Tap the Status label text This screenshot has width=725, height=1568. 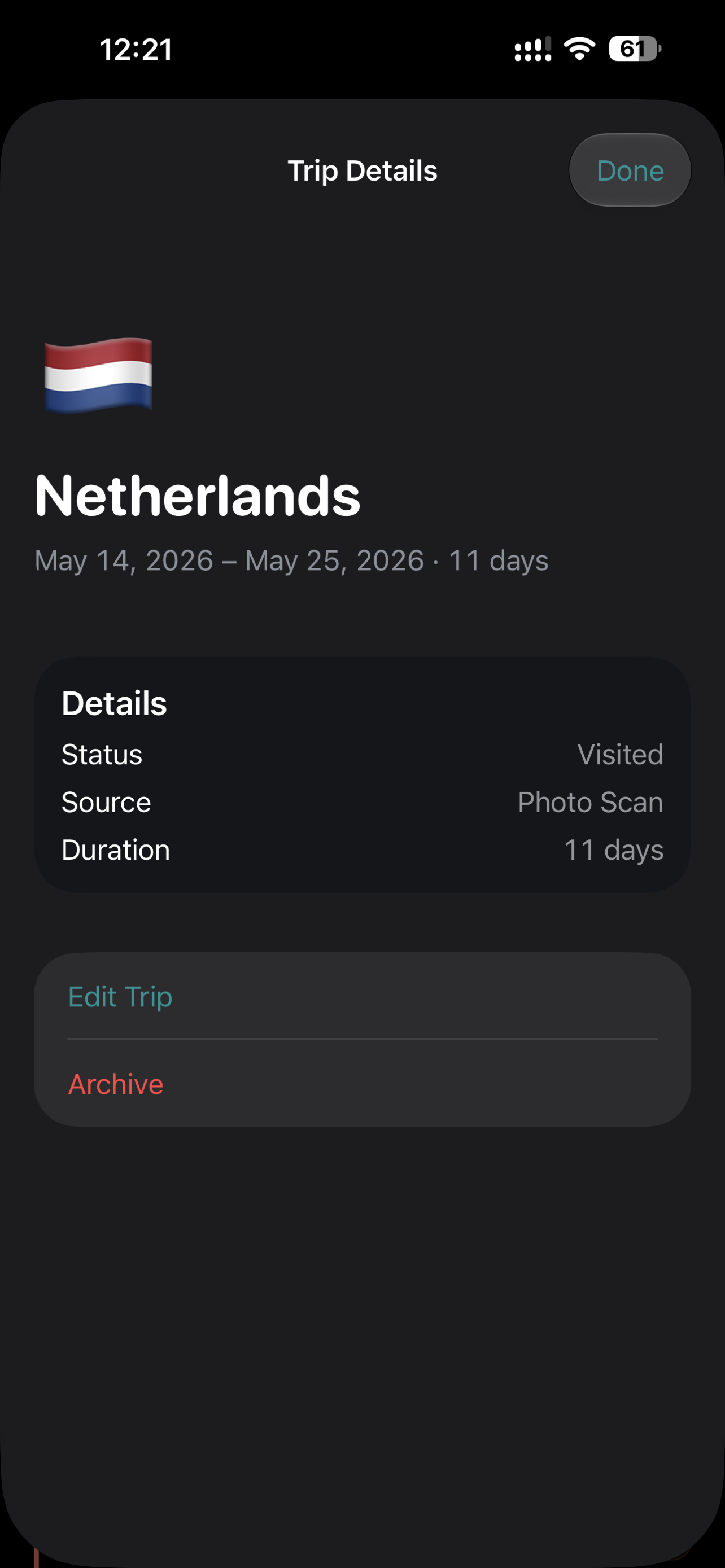102,754
